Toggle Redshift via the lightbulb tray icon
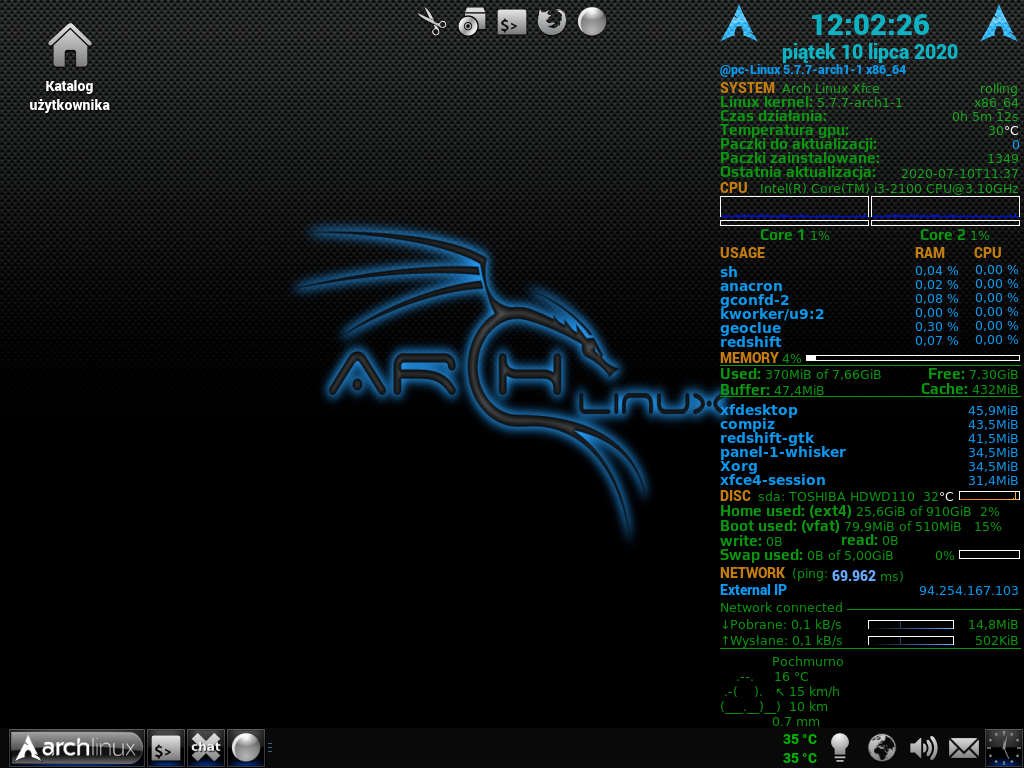The width and height of the screenshot is (1024, 768). coord(840,748)
